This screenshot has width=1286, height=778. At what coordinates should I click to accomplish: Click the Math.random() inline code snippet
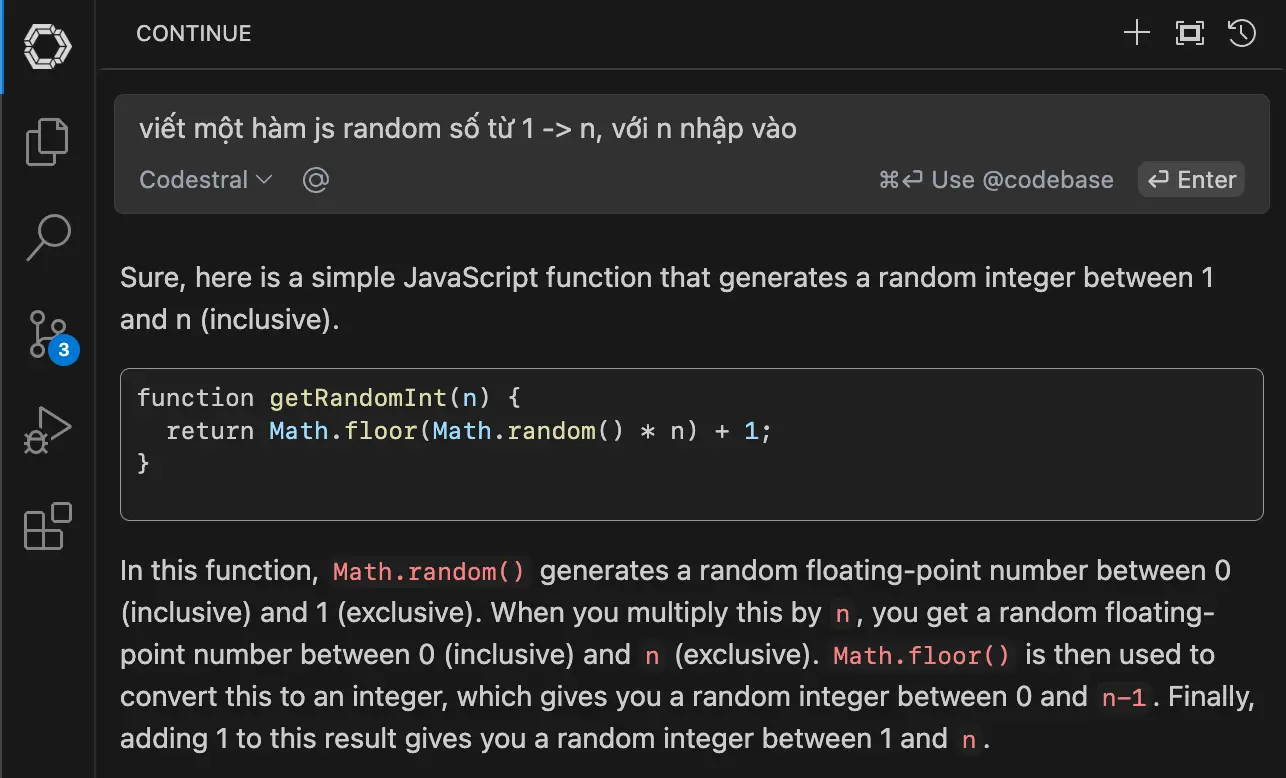429,572
